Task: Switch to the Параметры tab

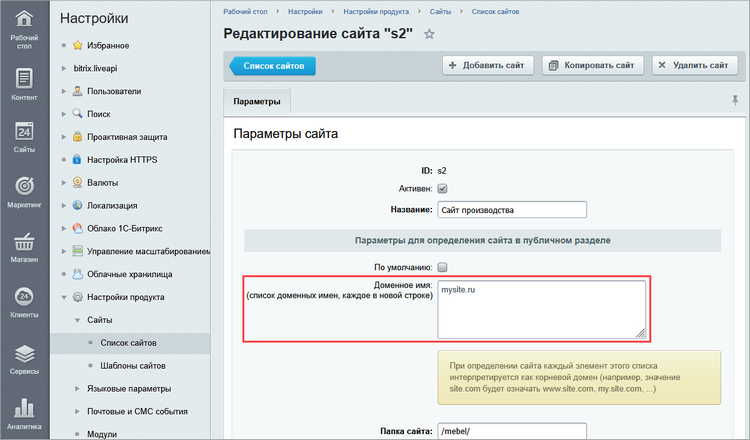Action: pyautogui.click(x=257, y=102)
